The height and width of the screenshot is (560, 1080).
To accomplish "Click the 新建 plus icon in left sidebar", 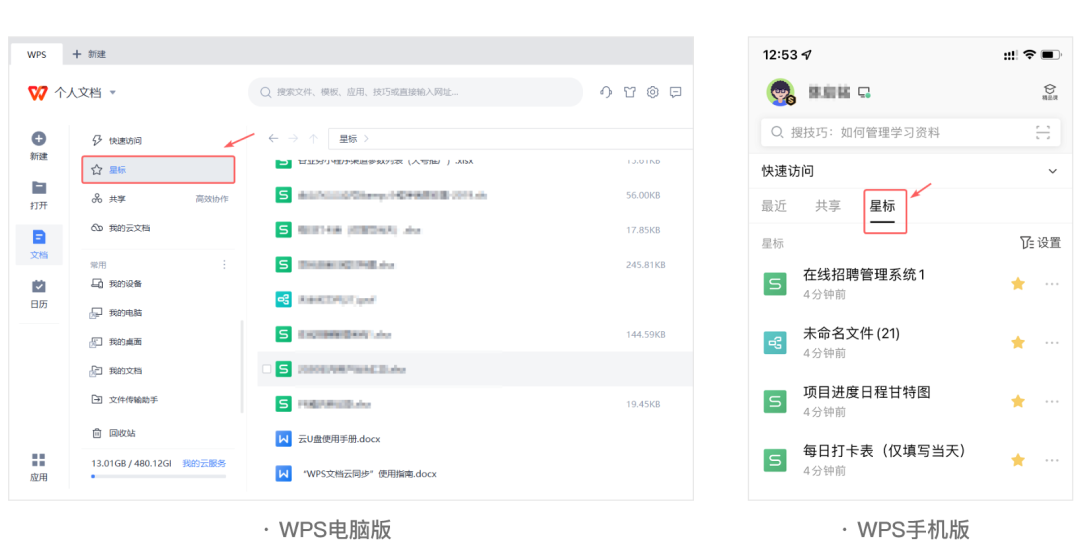I will (x=39, y=140).
